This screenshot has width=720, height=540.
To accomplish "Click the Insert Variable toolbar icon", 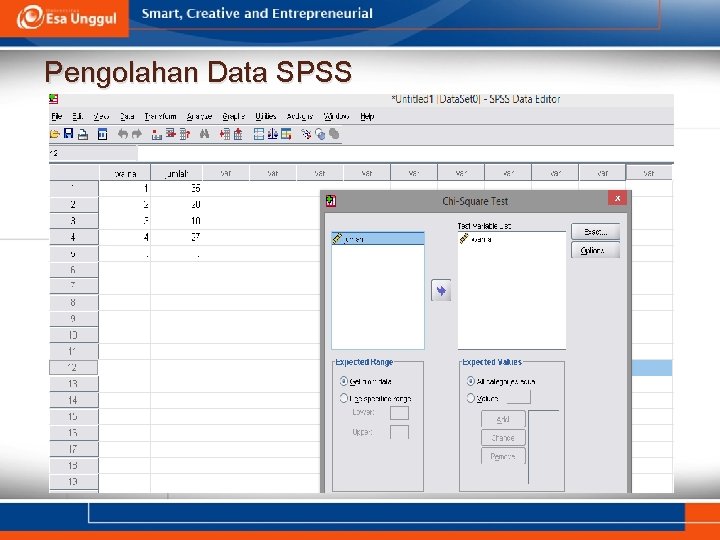I will coord(238,134).
